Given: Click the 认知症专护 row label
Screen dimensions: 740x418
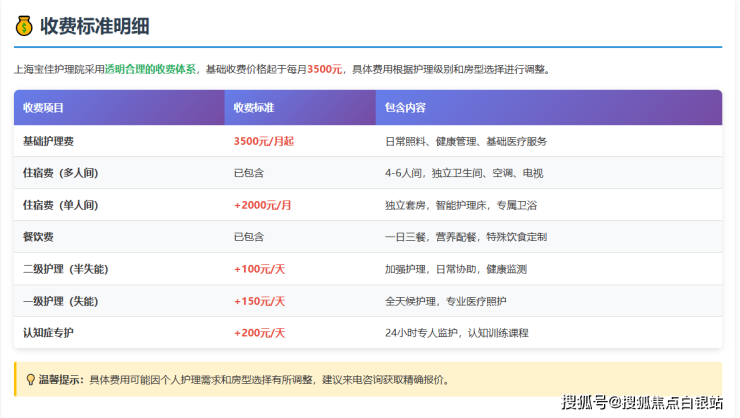Looking at the screenshot, I should pos(49,332).
